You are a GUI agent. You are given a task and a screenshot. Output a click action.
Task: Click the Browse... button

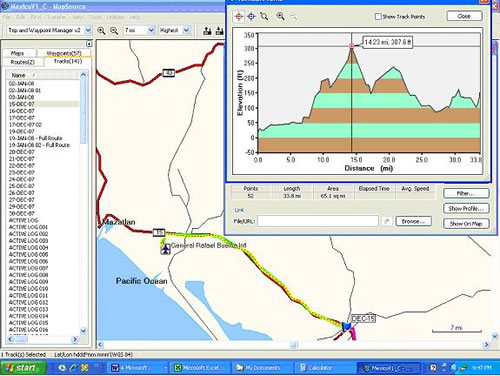coord(413,221)
